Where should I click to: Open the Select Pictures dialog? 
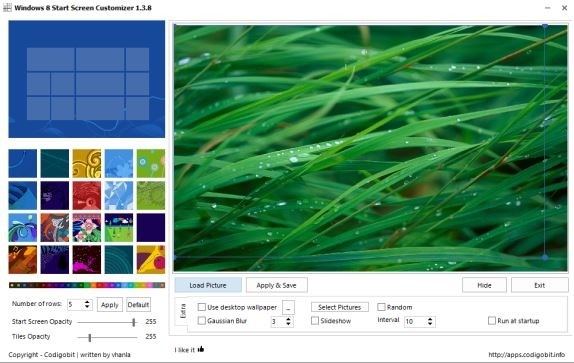coord(340,307)
